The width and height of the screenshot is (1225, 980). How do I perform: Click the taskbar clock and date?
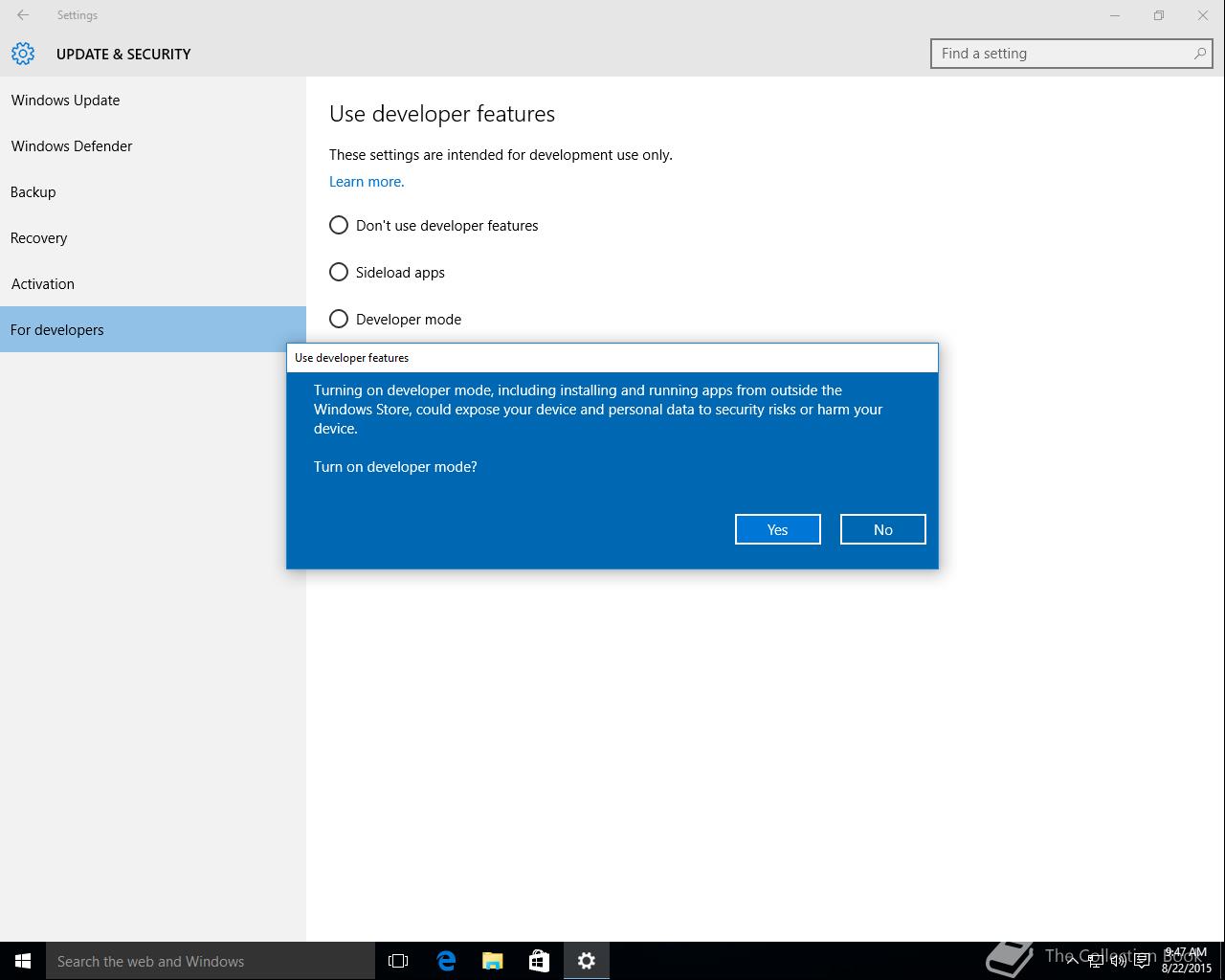pos(1187,961)
